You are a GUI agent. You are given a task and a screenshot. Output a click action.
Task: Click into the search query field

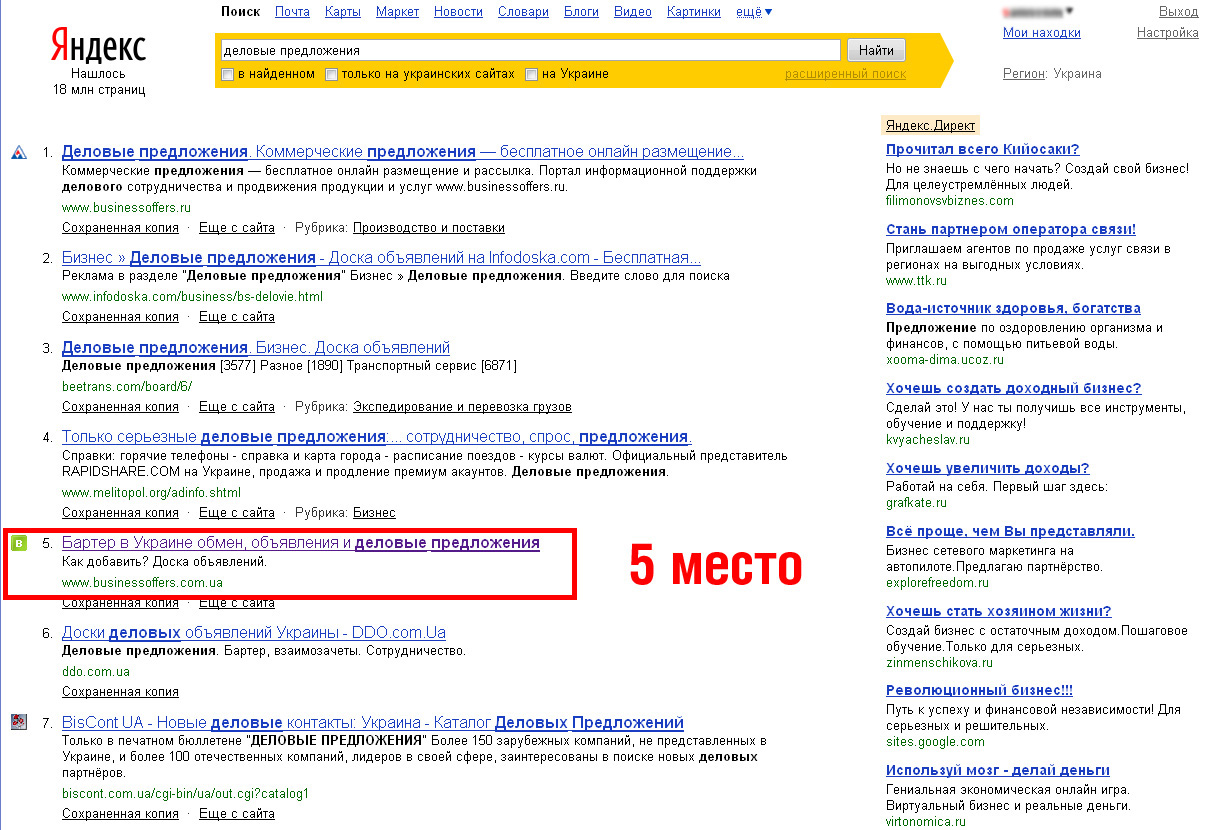pos(529,50)
